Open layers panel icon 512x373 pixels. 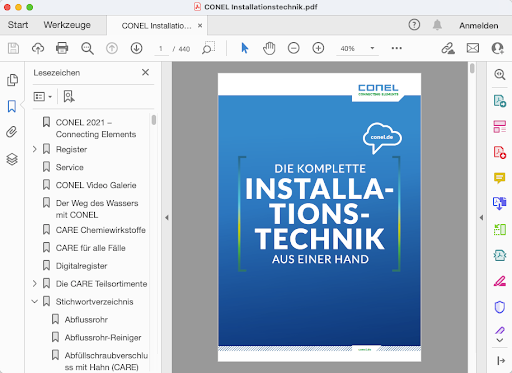(x=12, y=159)
